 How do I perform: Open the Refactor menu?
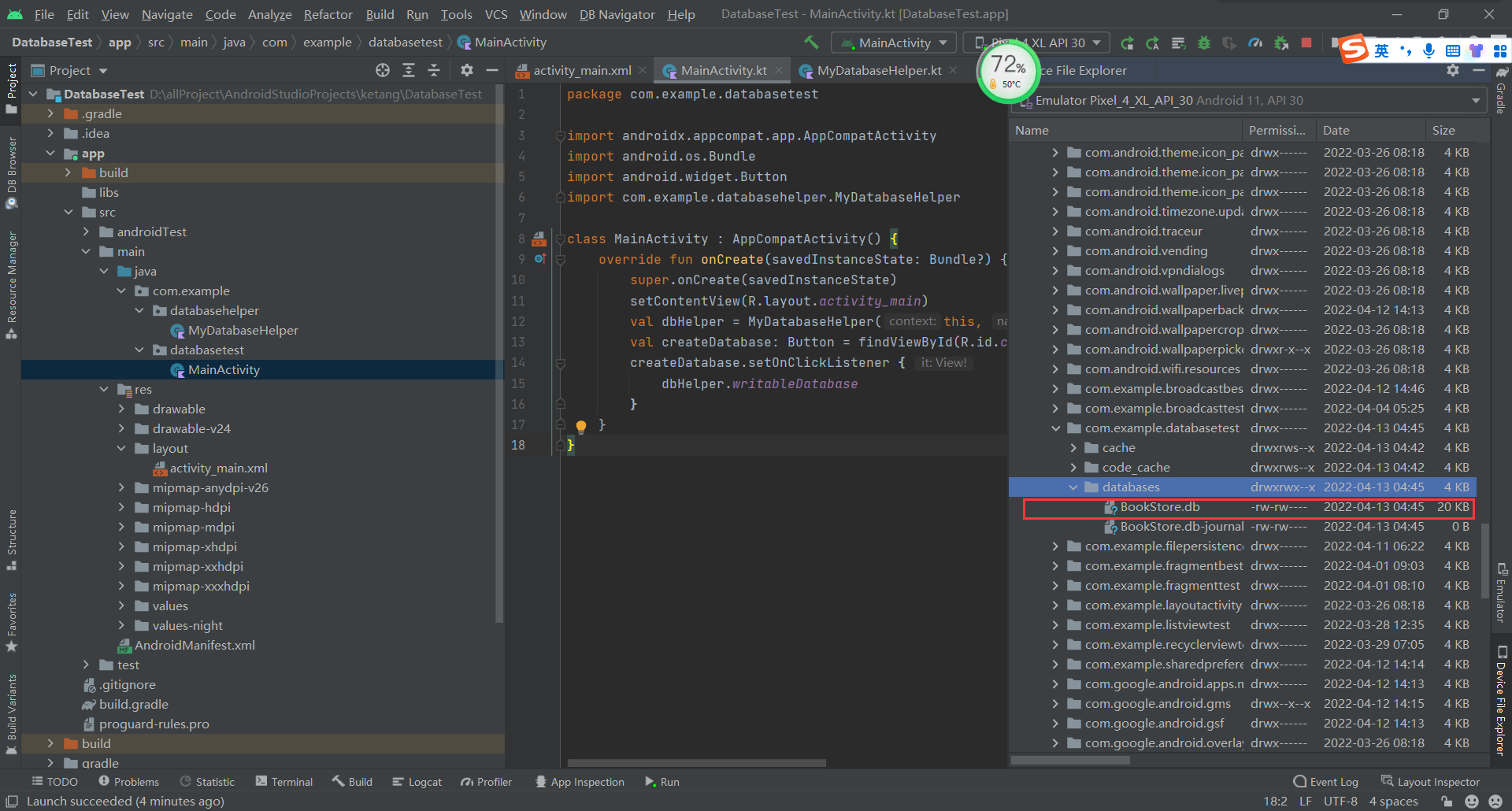[x=328, y=14]
